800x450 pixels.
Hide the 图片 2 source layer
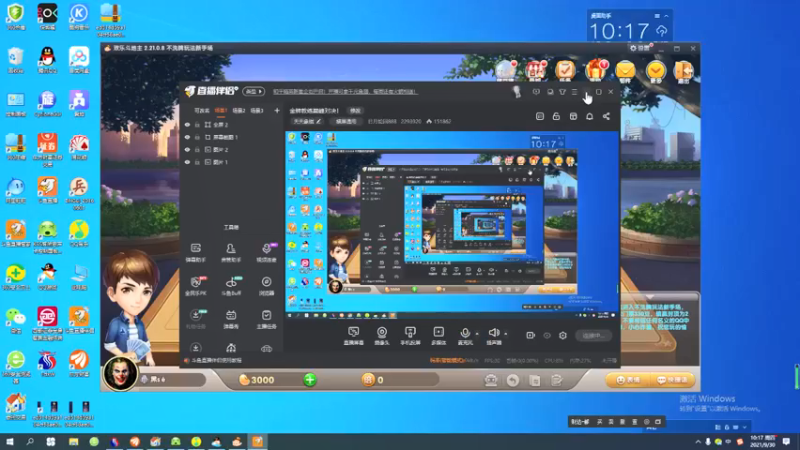click(187, 149)
